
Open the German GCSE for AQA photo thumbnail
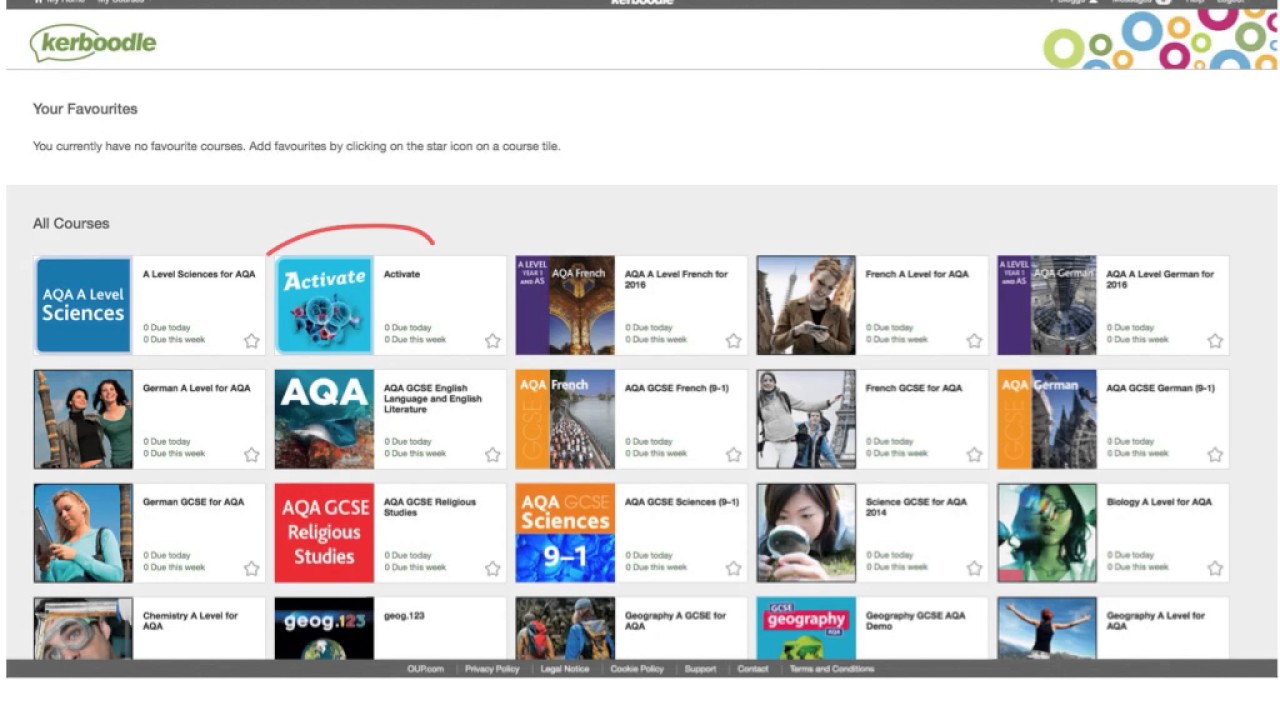pyautogui.click(x=83, y=533)
